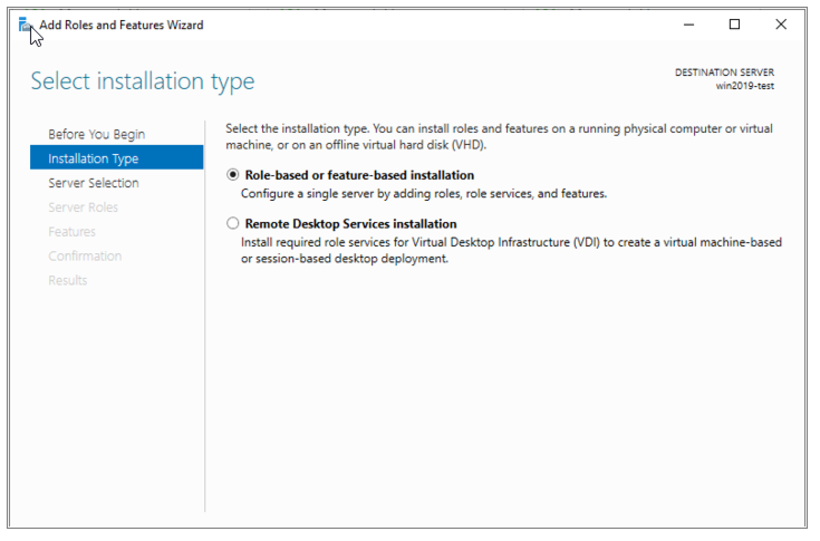Open the Installation Type step
This screenshot has height=541, width=820.
[117, 158]
